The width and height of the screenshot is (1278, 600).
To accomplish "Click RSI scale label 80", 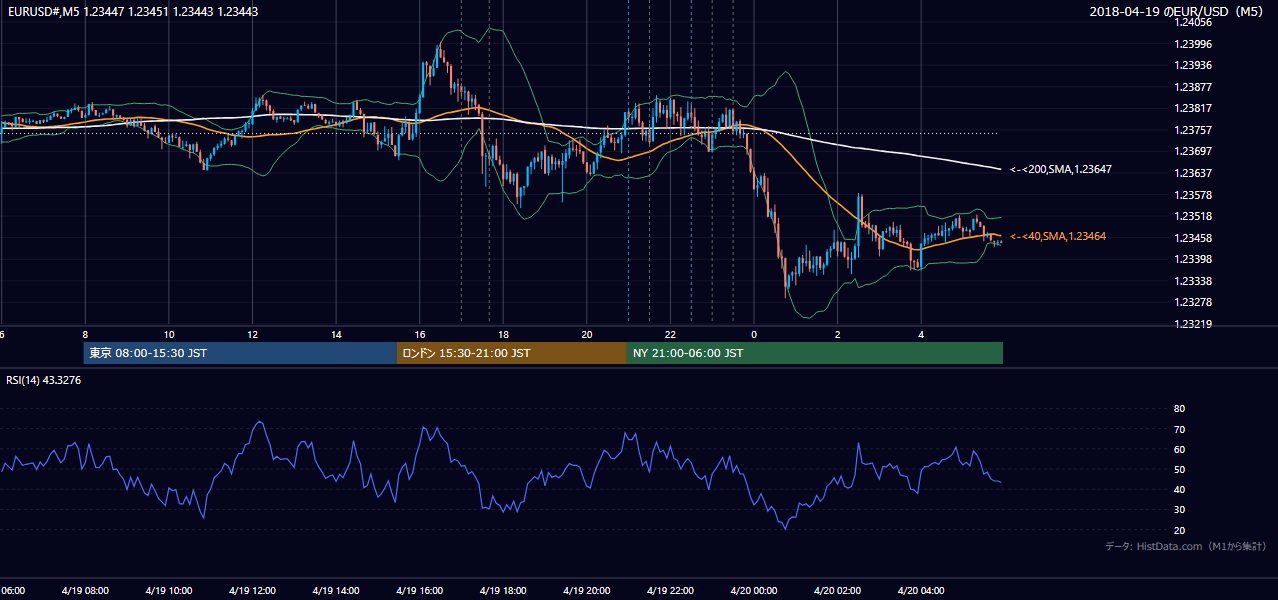I will coord(1179,409).
